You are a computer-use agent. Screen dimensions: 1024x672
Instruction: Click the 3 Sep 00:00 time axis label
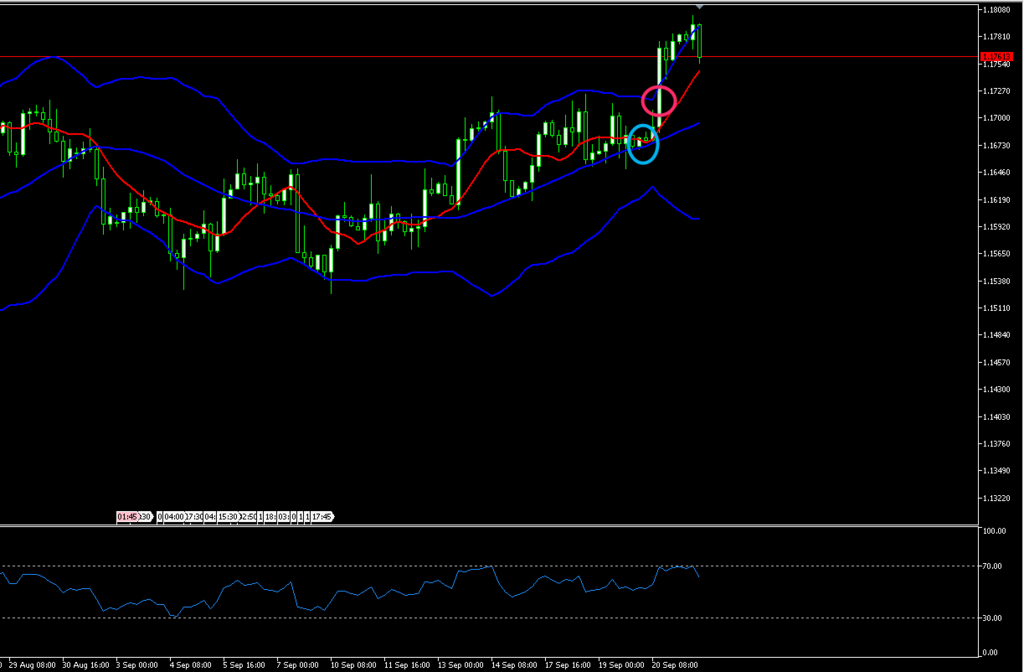[x=137, y=665]
